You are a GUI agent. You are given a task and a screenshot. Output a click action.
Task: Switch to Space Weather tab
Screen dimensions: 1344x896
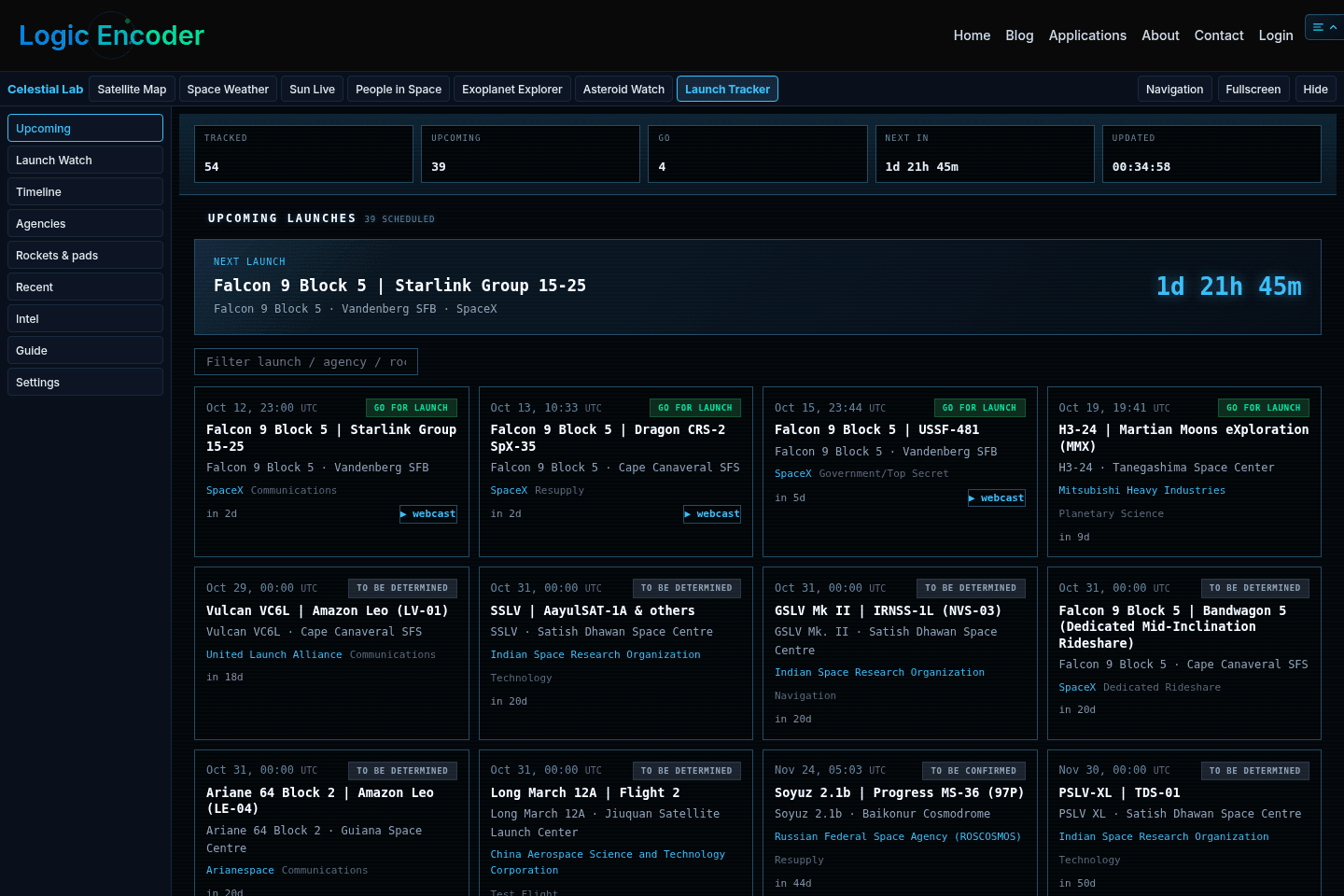228,89
